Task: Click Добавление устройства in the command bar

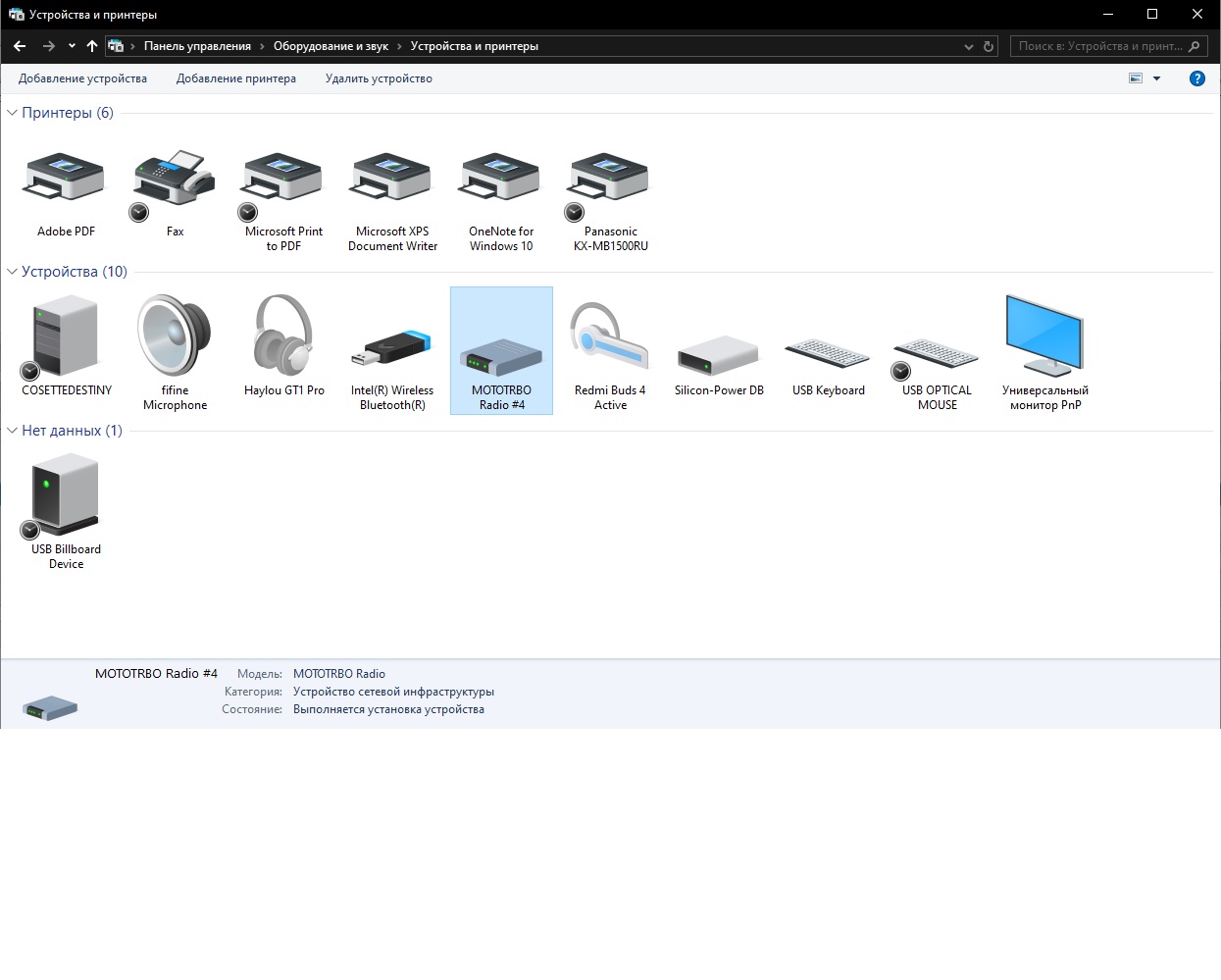Action: (82, 78)
